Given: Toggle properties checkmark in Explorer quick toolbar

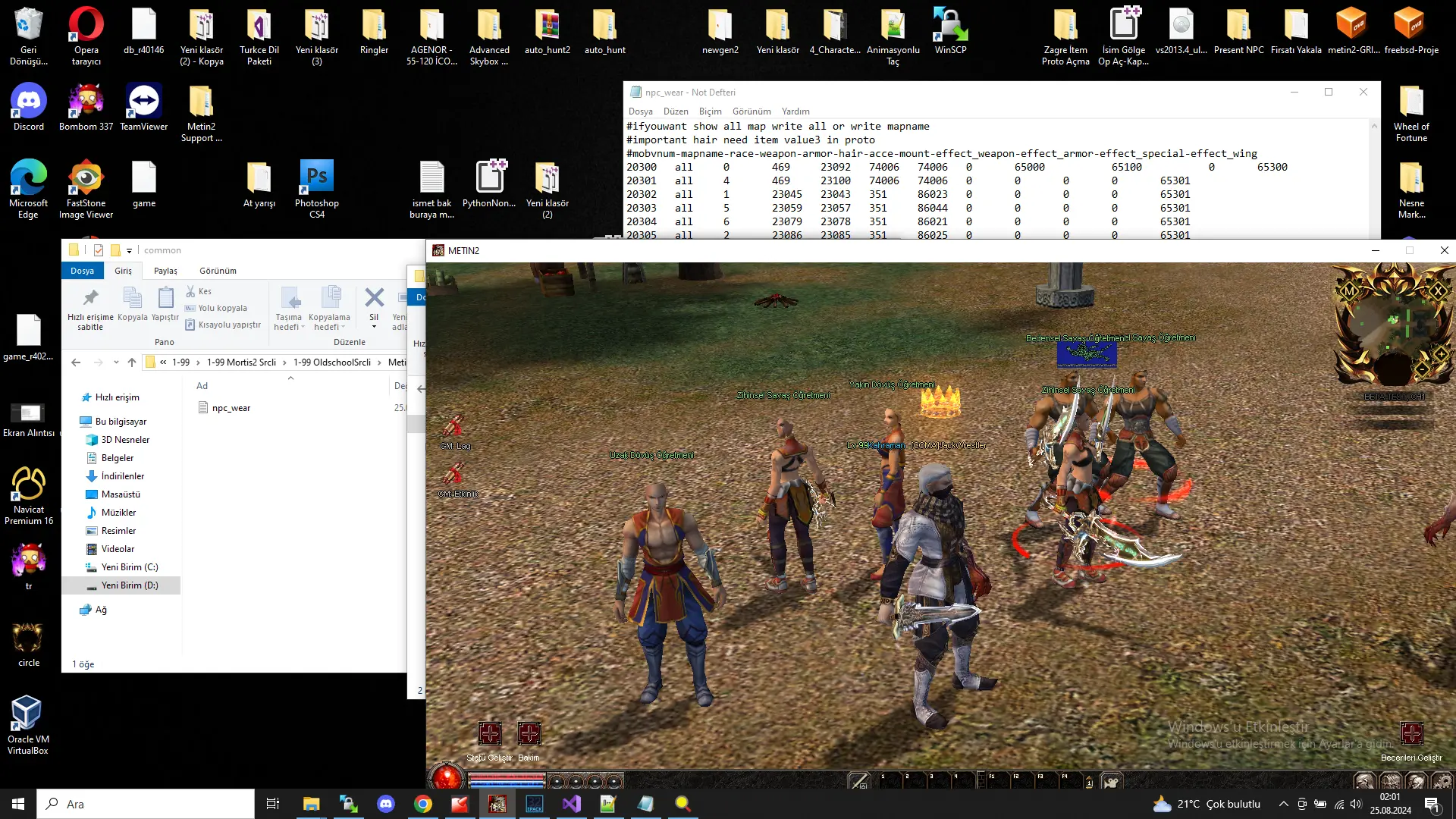Looking at the screenshot, I should pos(99,250).
